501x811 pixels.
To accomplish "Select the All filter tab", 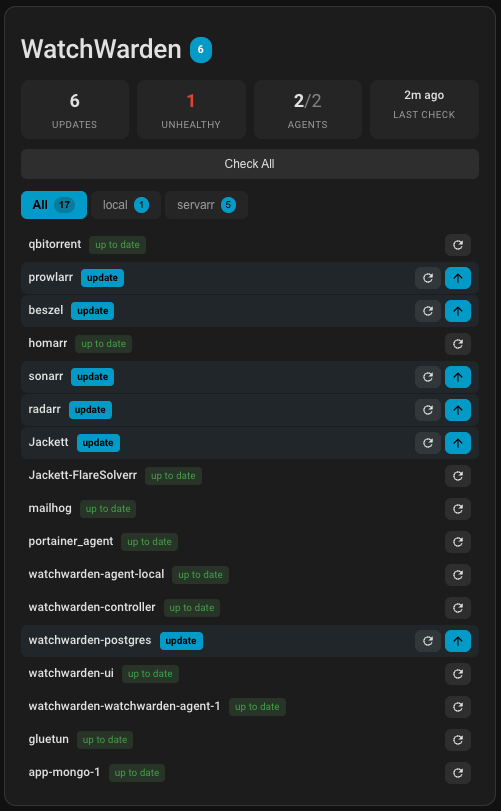I will coord(54,205).
